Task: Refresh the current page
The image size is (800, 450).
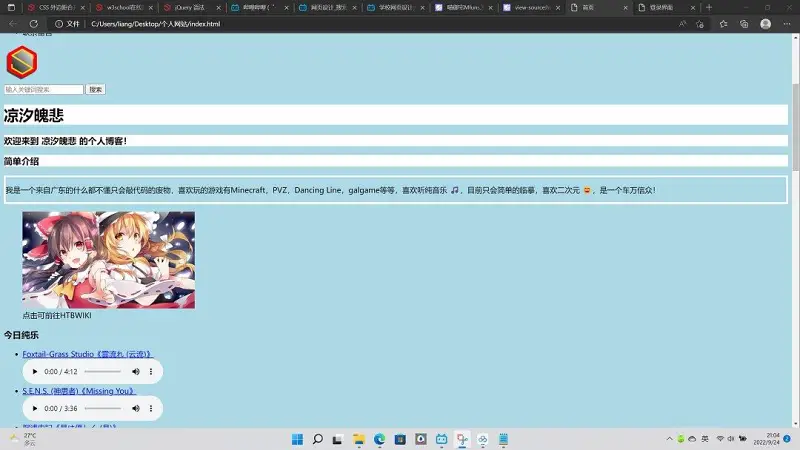Action: pos(34,24)
